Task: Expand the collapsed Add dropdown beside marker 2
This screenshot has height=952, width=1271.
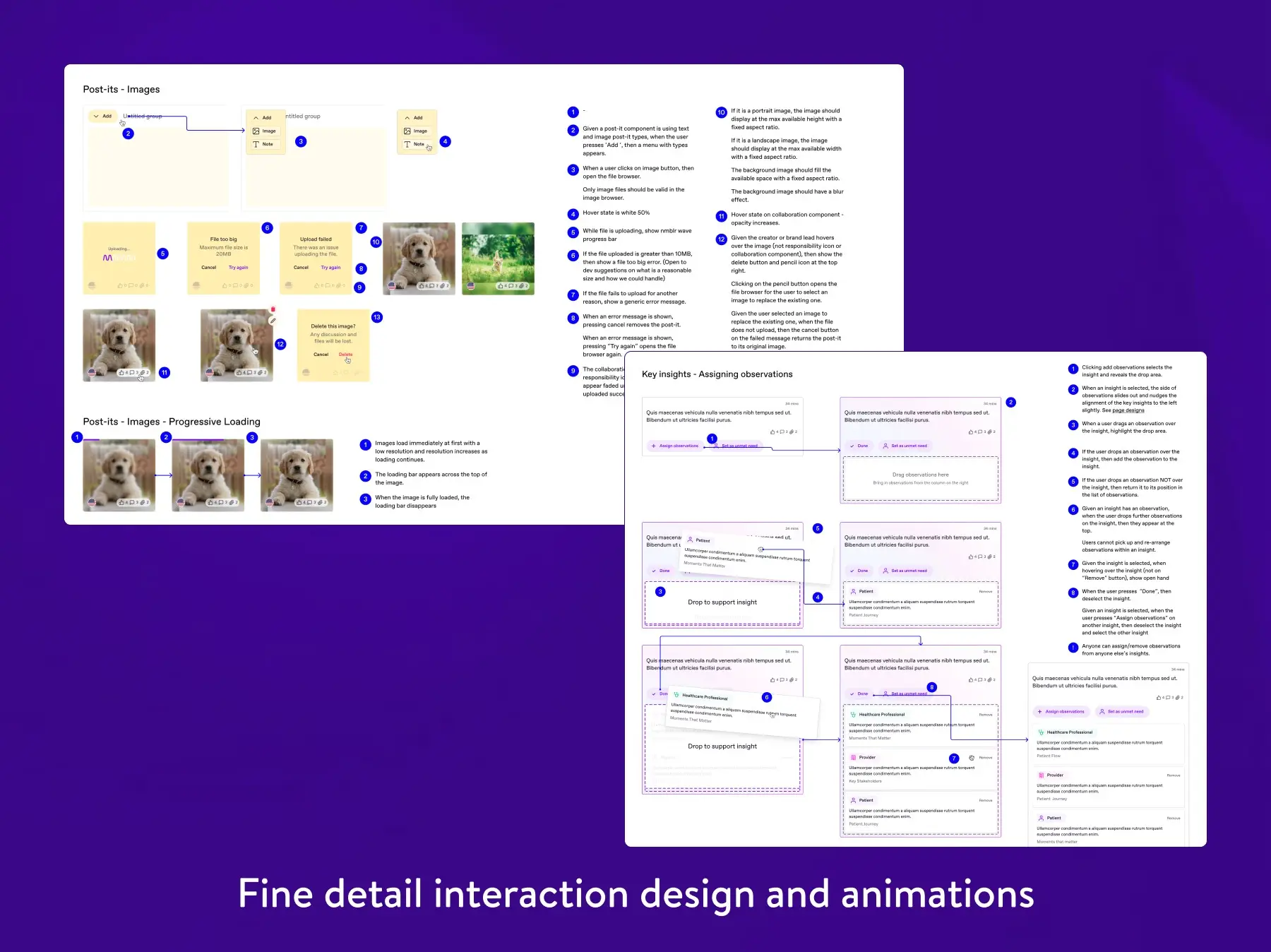Action: 102,117
